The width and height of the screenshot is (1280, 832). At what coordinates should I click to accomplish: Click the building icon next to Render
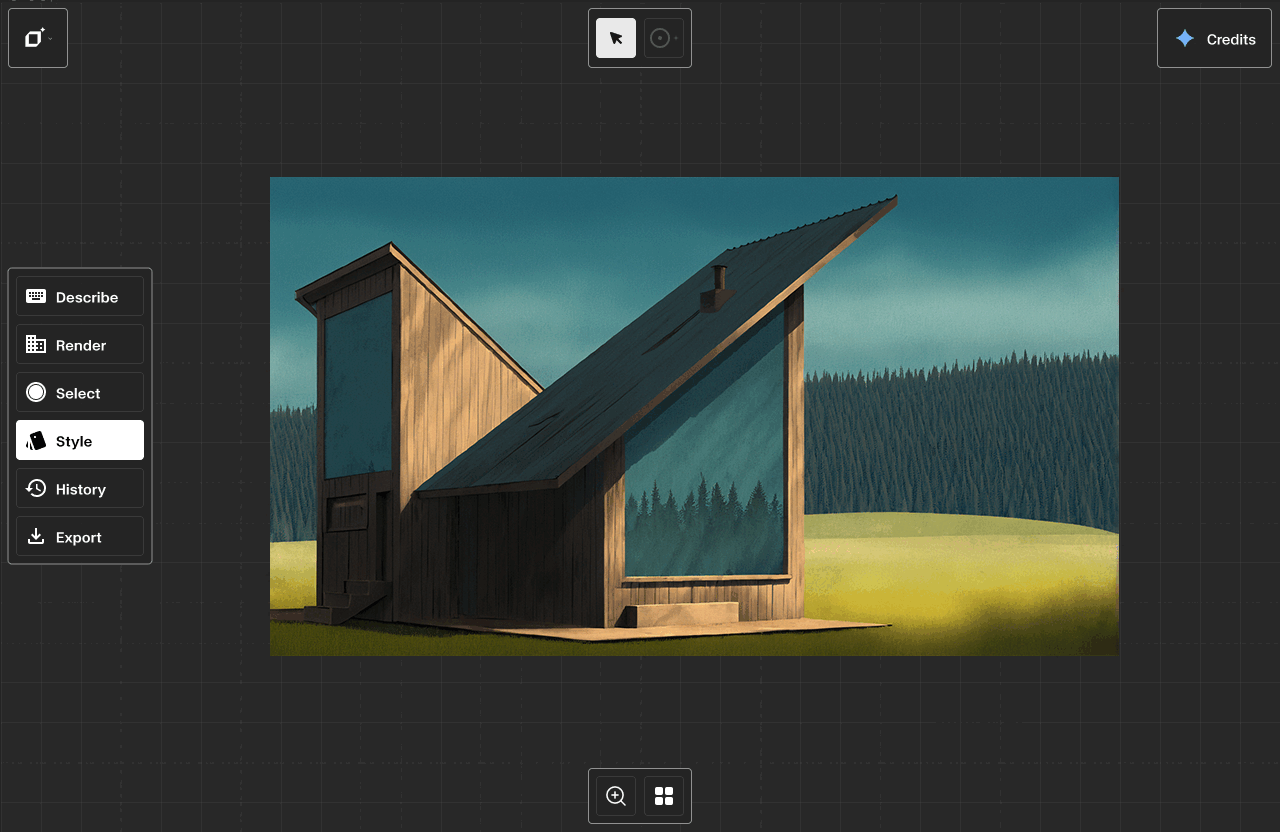point(36,344)
